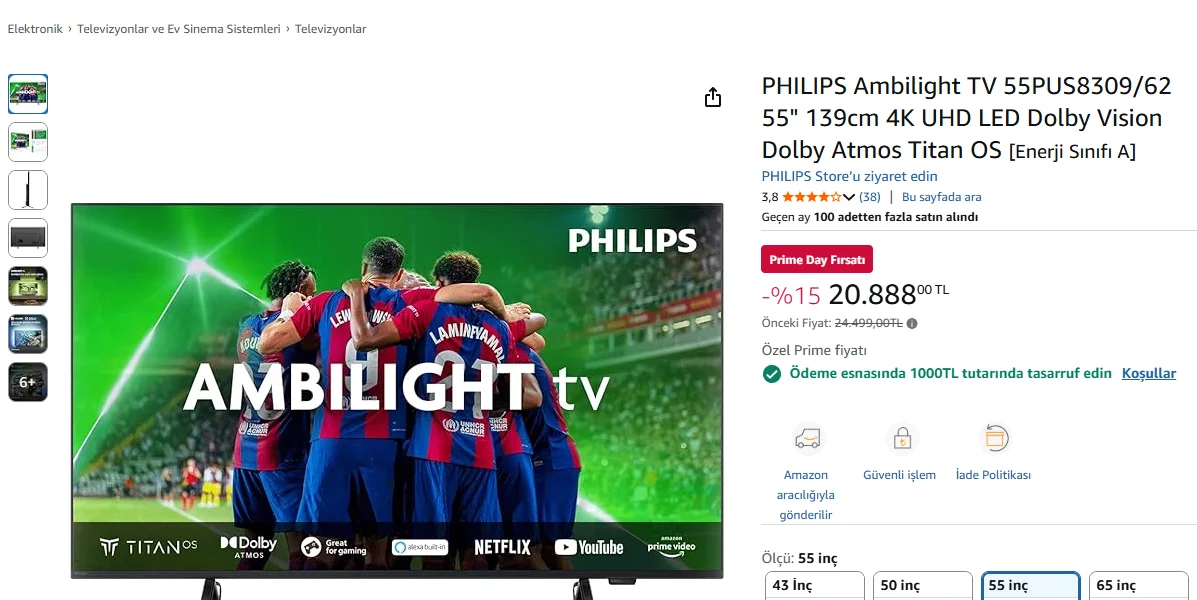Image resolution: width=1197 pixels, height=600 pixels.
Task: Visit the PHILIPS Store link
Action: (849, 176)
